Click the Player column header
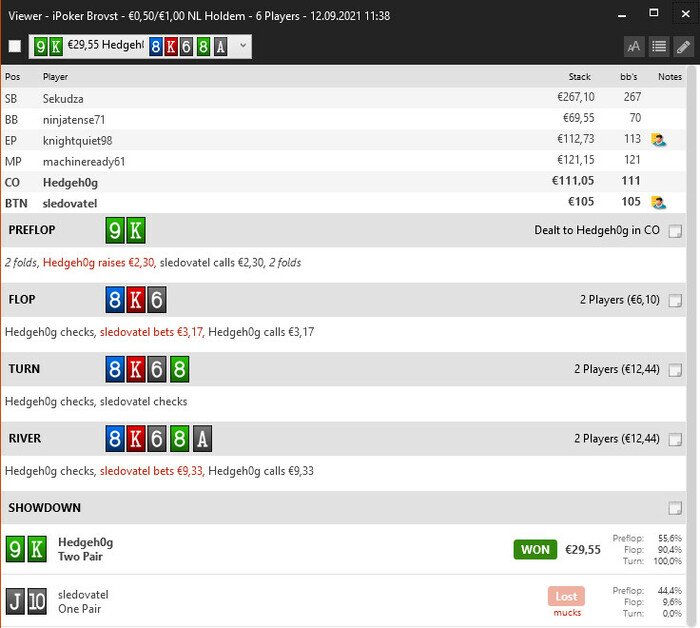 coord(55,77)
